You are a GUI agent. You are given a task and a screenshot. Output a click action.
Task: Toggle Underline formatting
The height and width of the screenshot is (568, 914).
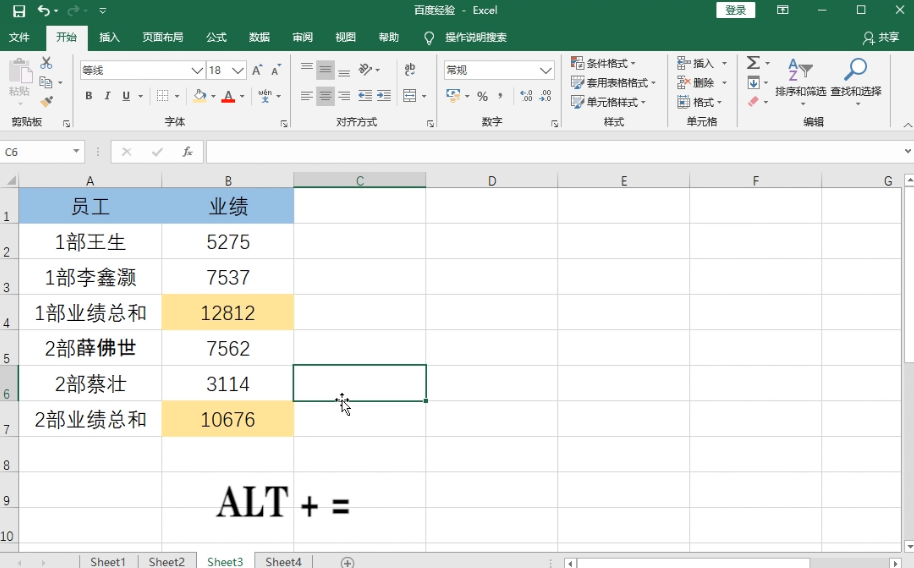[x=126, y=96]
